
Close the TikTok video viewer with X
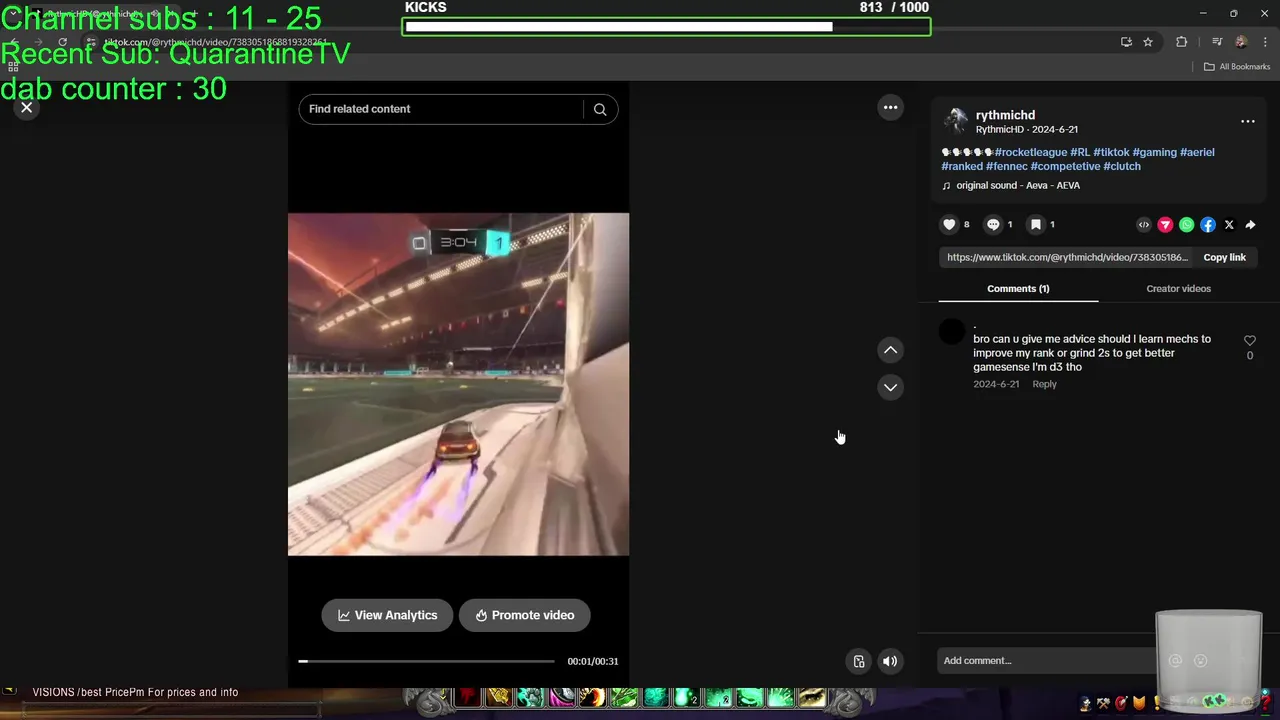27,107
